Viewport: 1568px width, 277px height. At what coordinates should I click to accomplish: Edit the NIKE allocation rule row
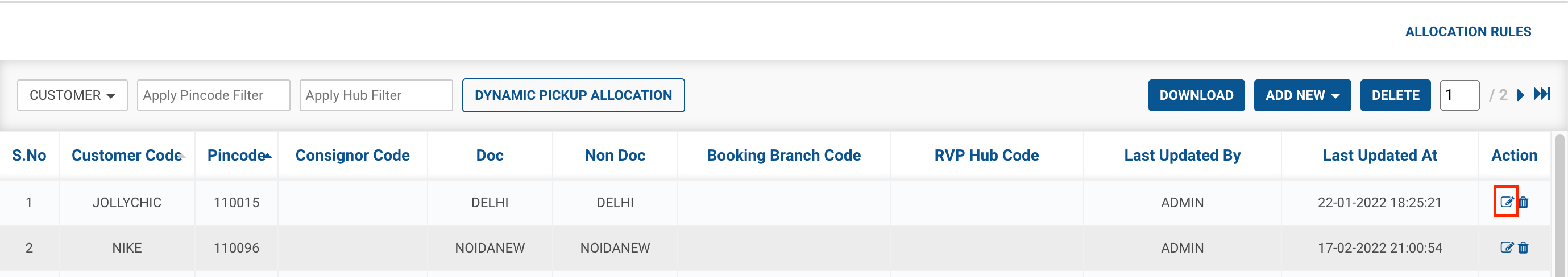(x=1506, y=248)
